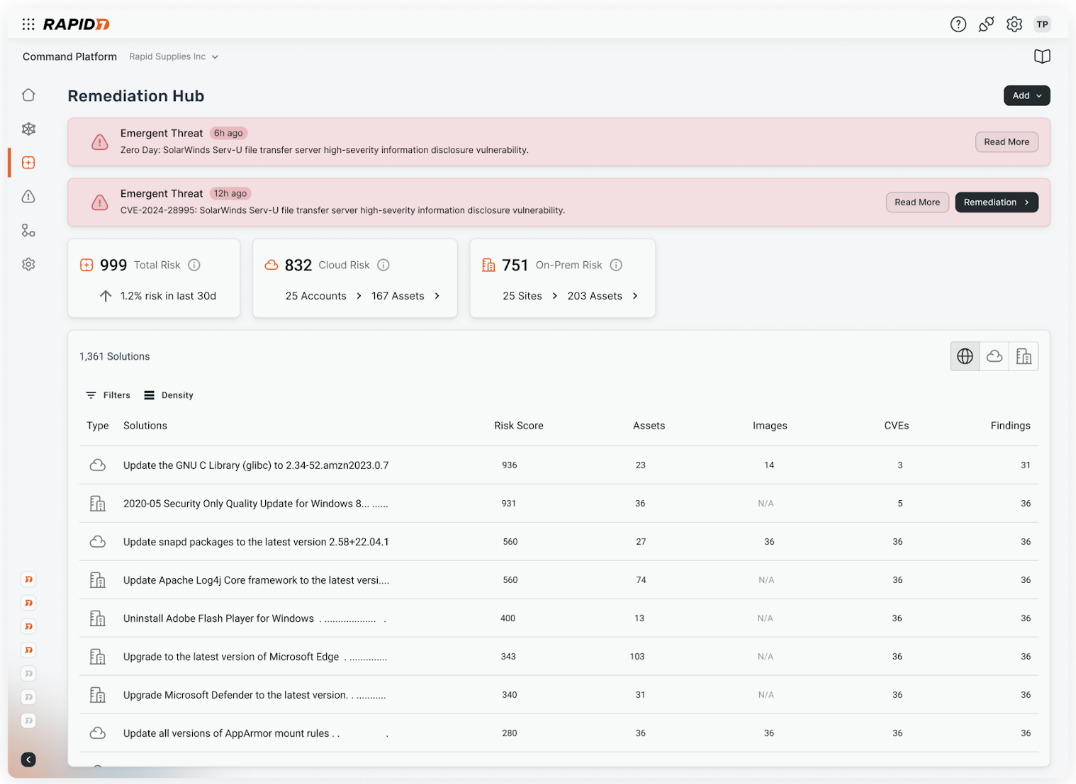This screenshot has height=784, width=1076.
Task: Click the help question mark icon
Action: pyautogui.click(x=958, y=24)
